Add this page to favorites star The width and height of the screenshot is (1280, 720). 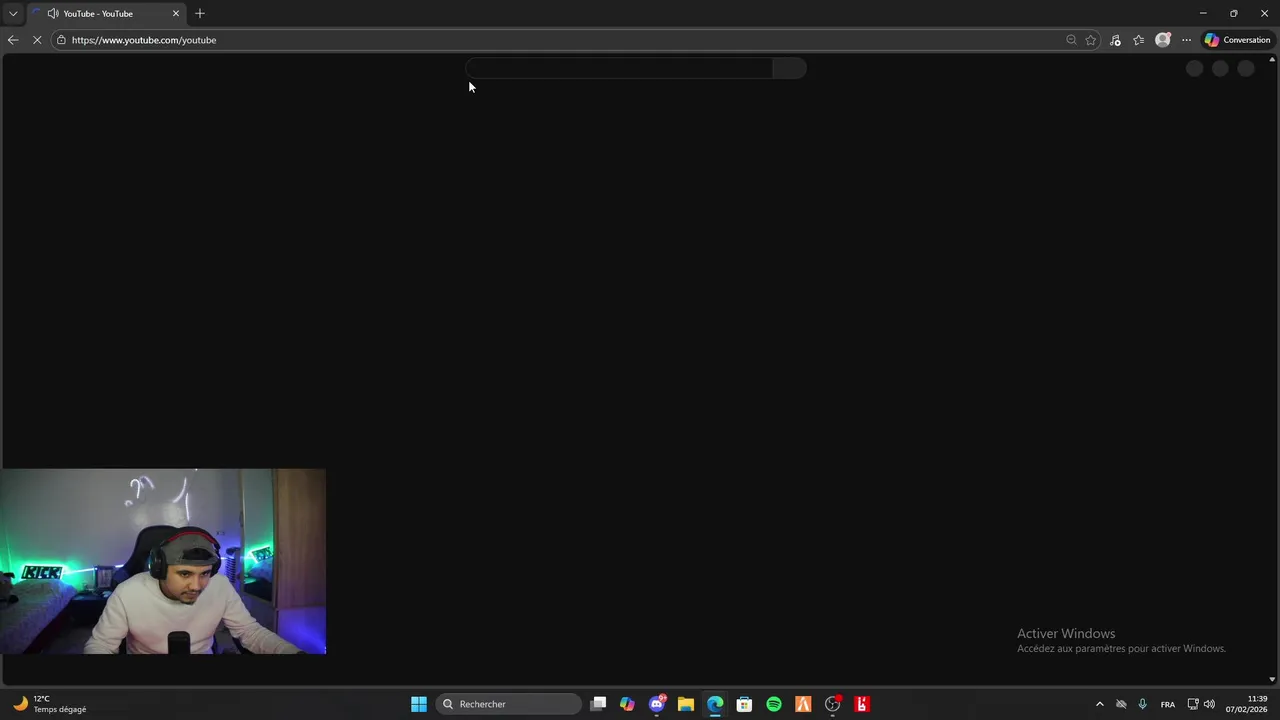(1091, 40)
